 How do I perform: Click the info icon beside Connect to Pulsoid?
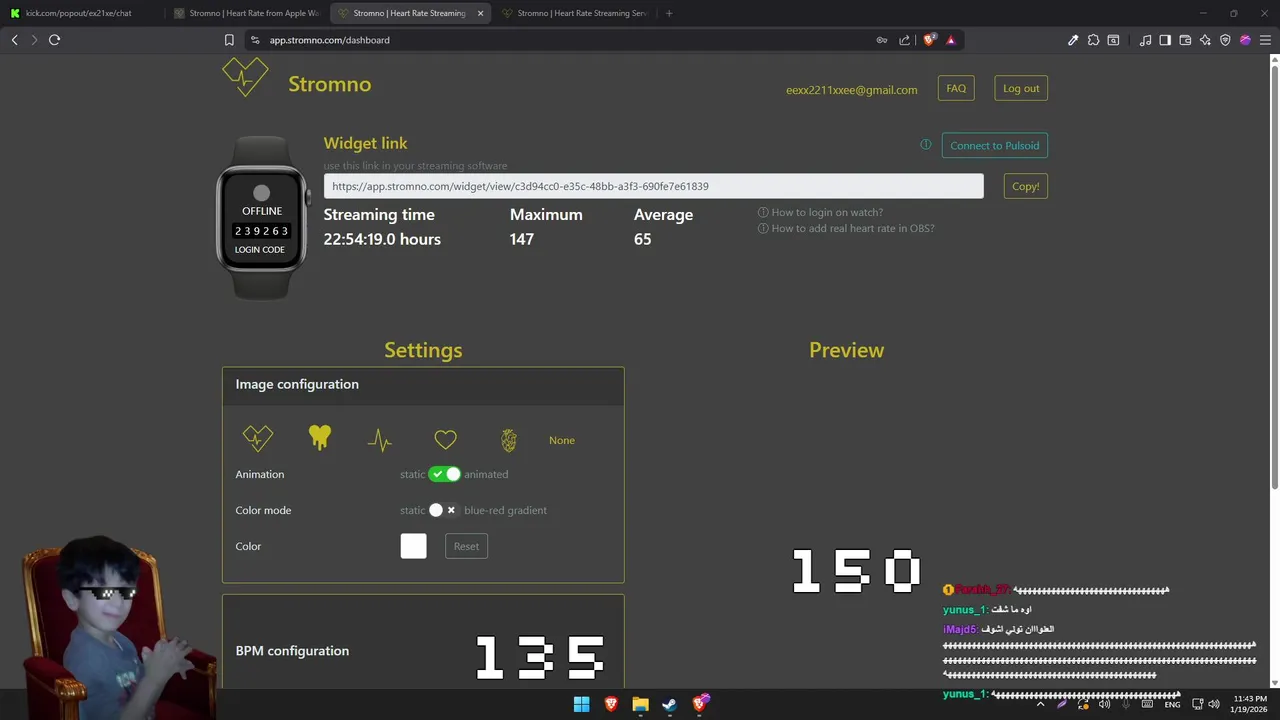coord(926,145)
